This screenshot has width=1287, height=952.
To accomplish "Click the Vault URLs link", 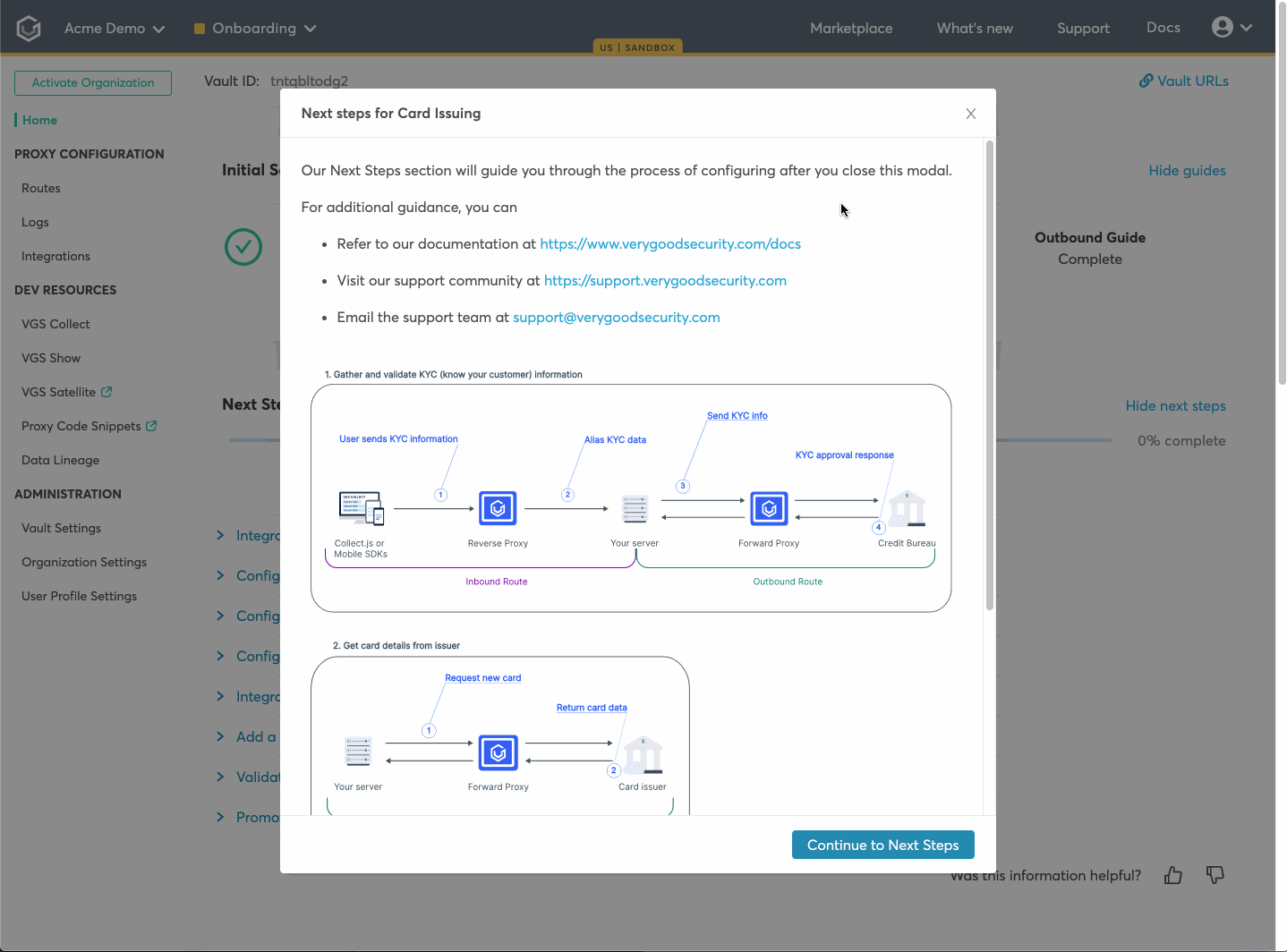I will [1192, 81].
